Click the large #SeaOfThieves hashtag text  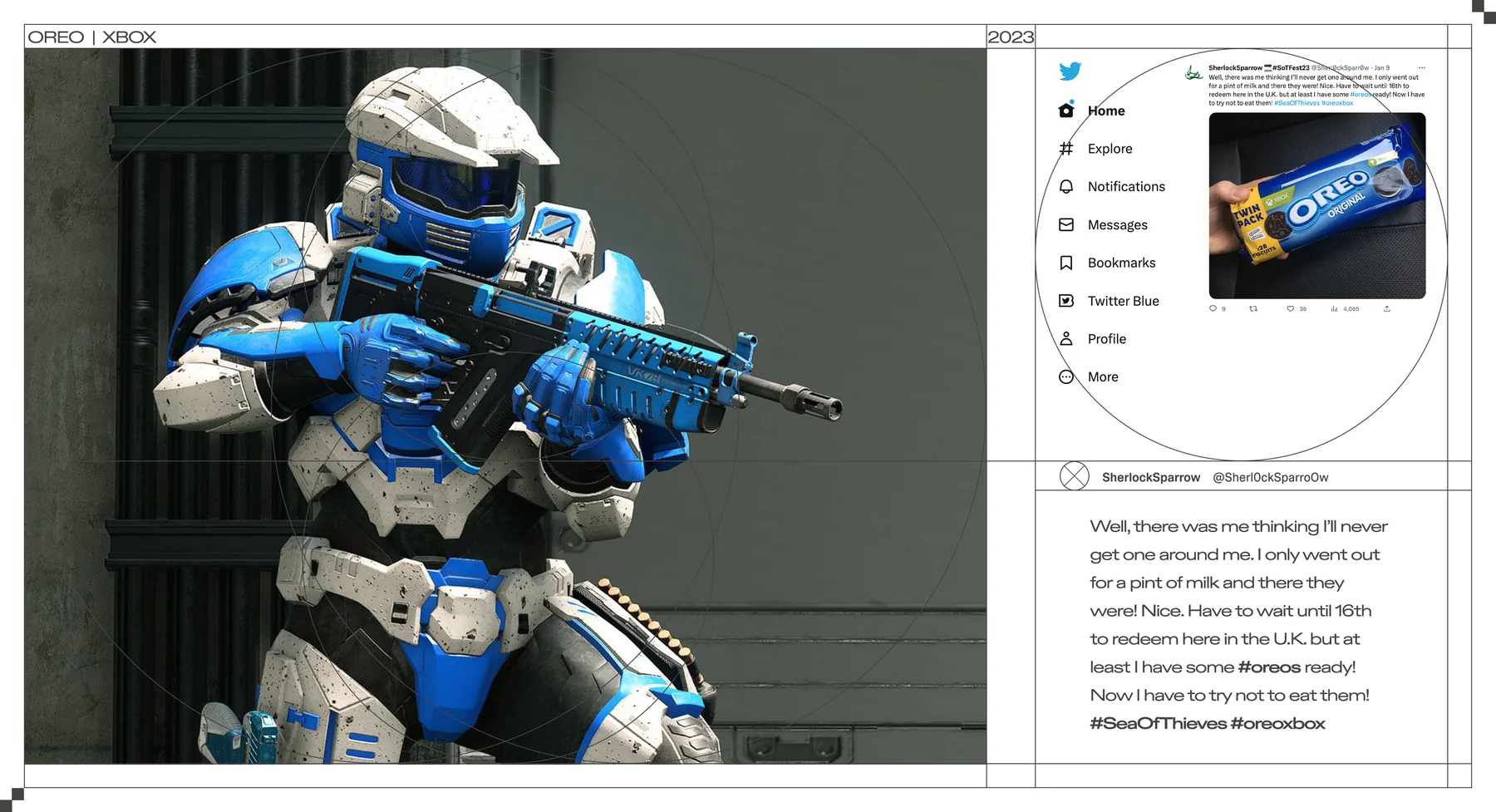coord(1158,723)
